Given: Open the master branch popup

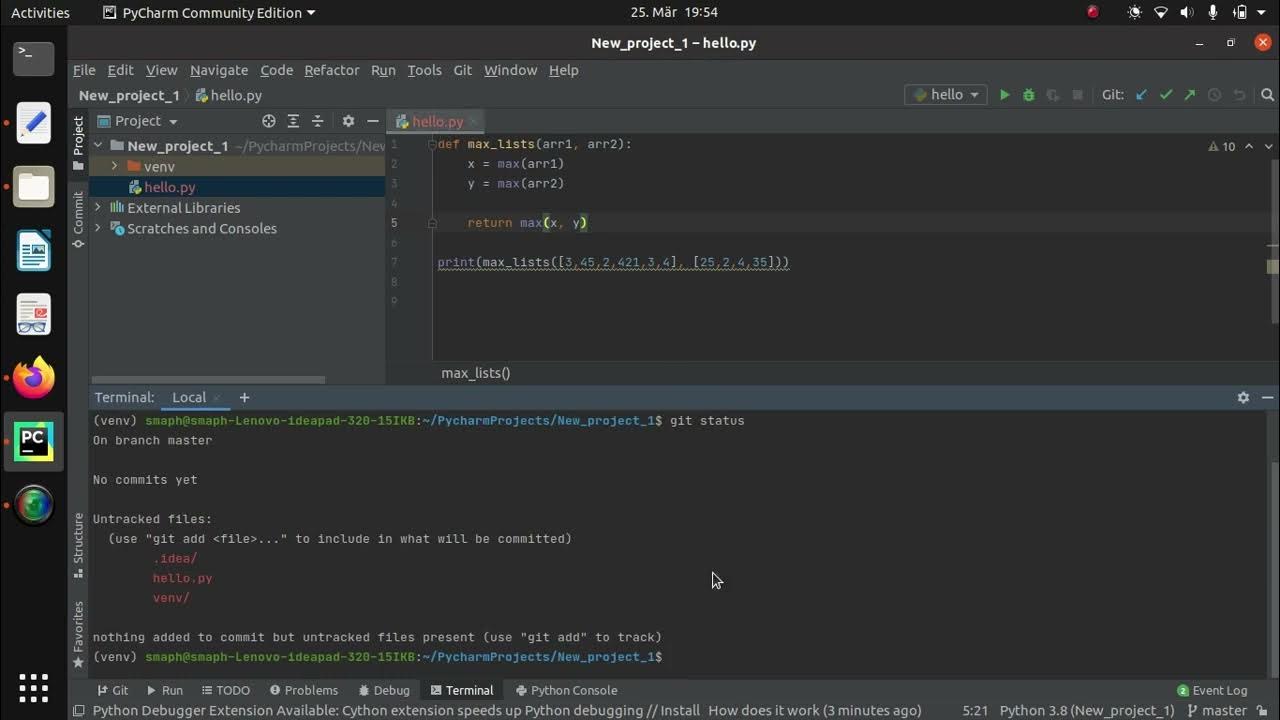Looking at the screenshot, I should pos(1216,710).
